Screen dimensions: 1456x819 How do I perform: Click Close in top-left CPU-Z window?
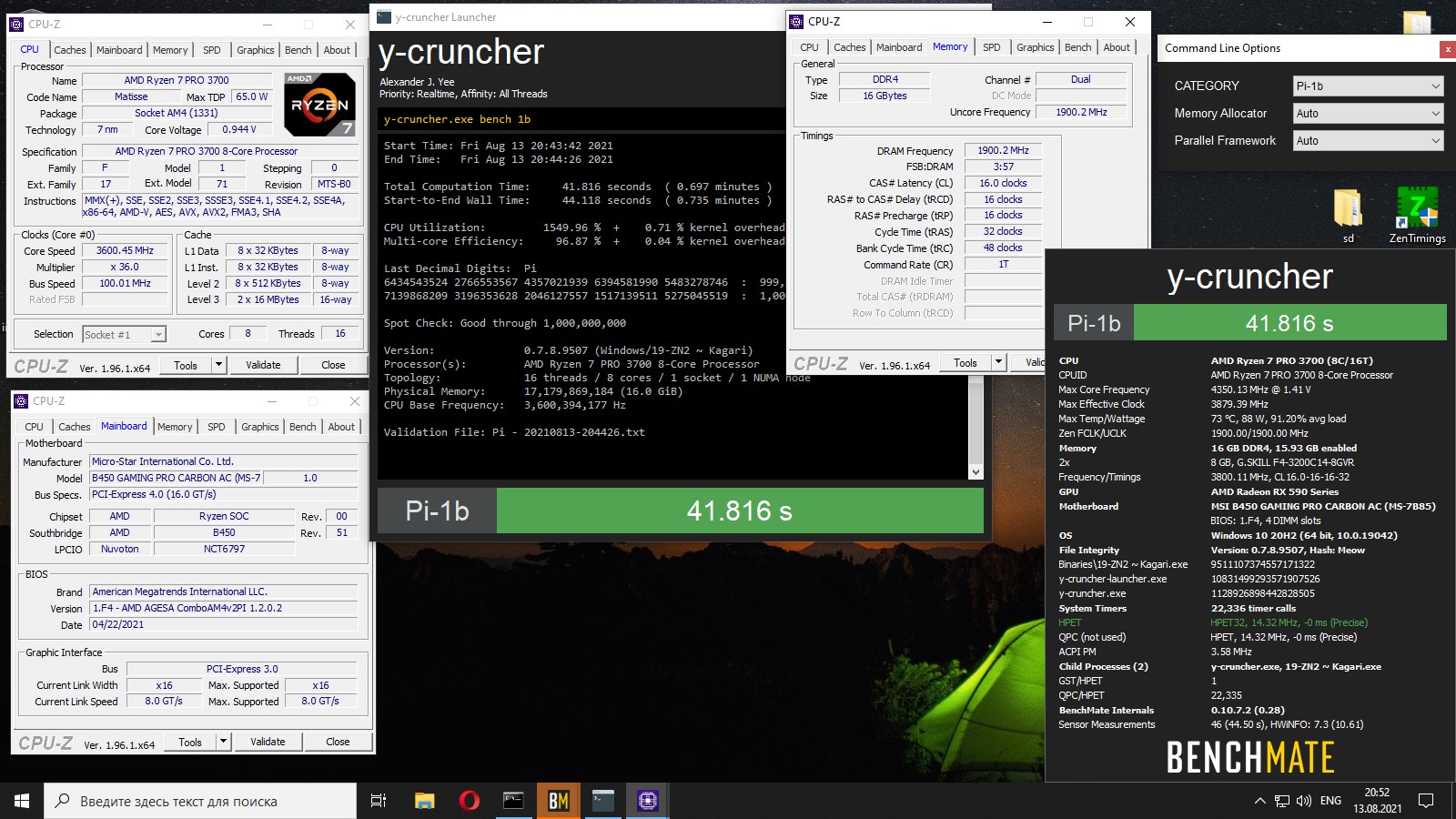(333, 365)
